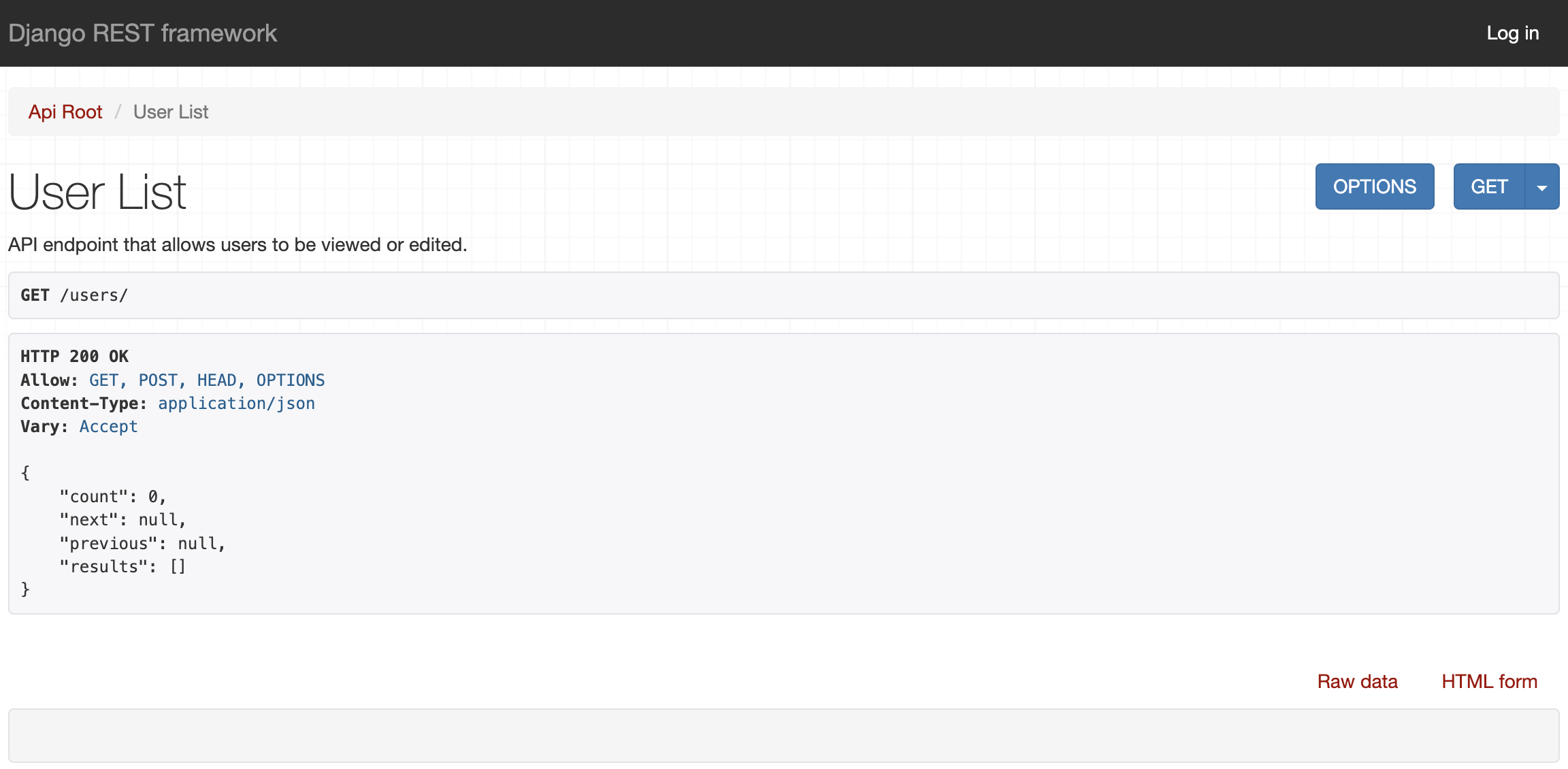This screenshot has height=769, width=1568.
Task: Switch to the HTML form tab
Action: click(1489, 681)
